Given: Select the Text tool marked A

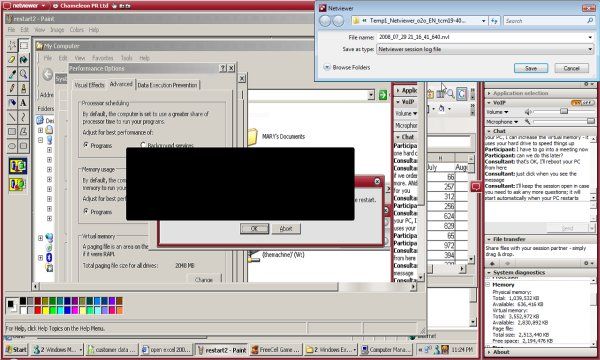Looking at the screenshot, I should (24, 103).
